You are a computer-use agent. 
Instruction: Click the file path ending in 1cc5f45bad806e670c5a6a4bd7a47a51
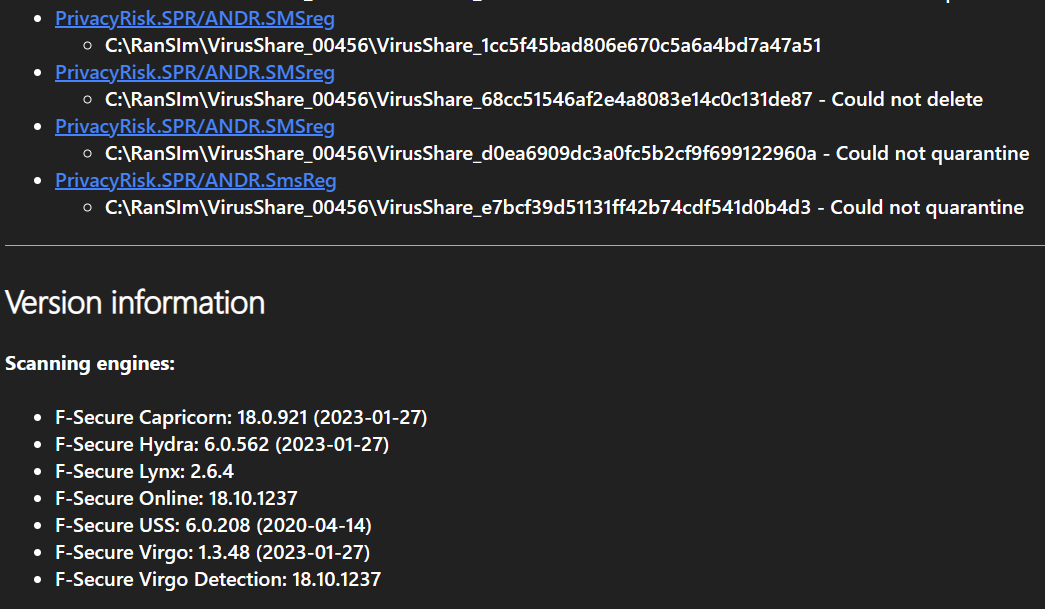point(463,46)
